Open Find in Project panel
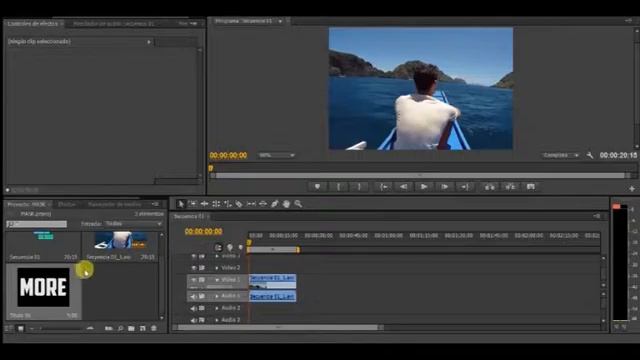640x360 pixels. pos(120,328)
